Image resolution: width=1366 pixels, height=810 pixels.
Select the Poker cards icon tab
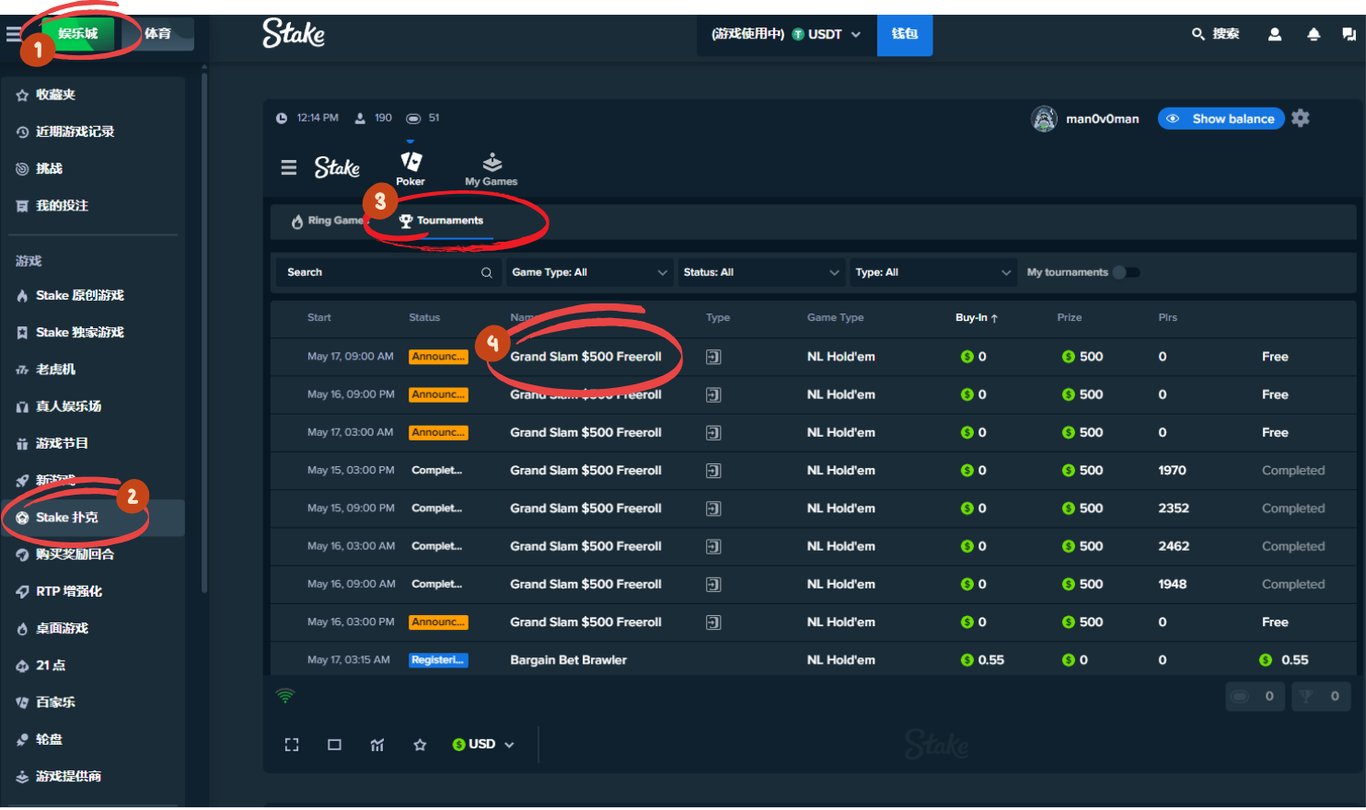point(410,169)
